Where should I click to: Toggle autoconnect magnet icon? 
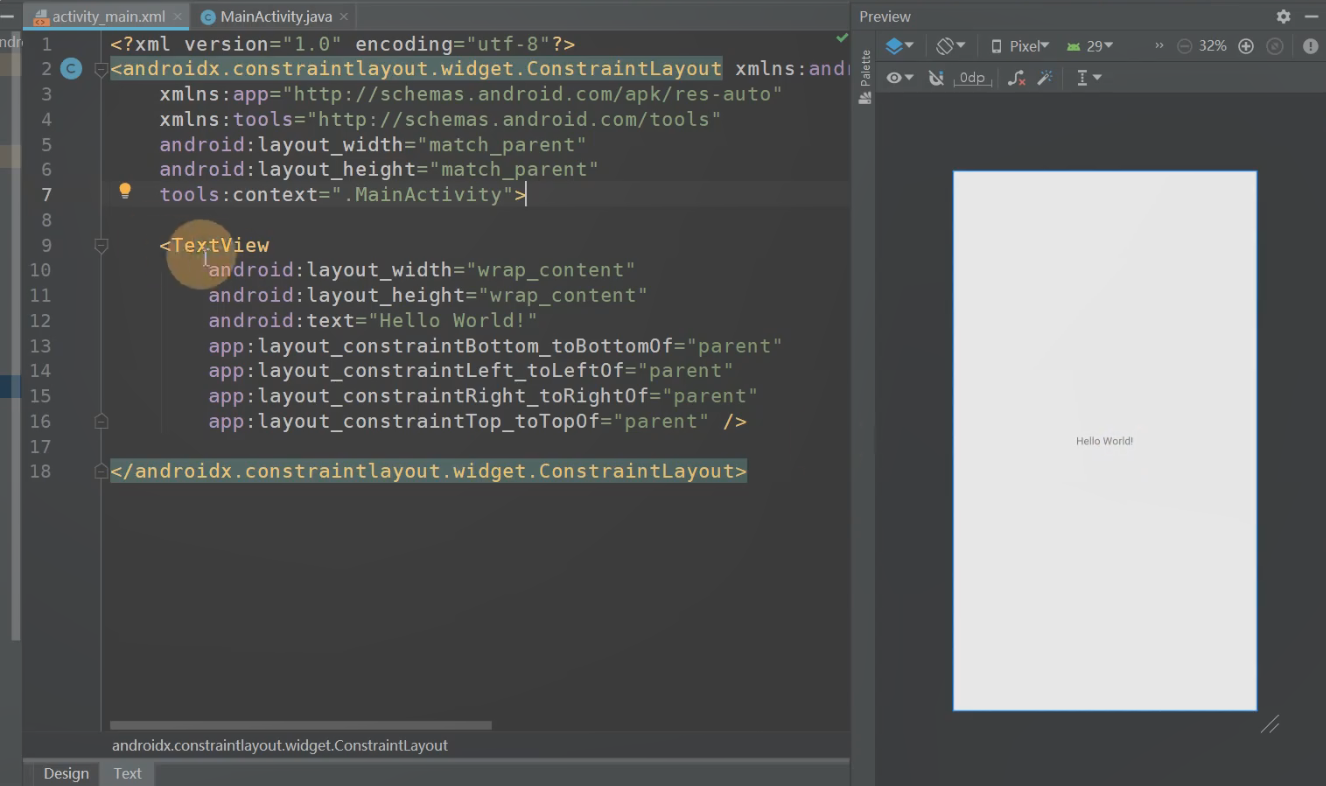pos(936,77)
